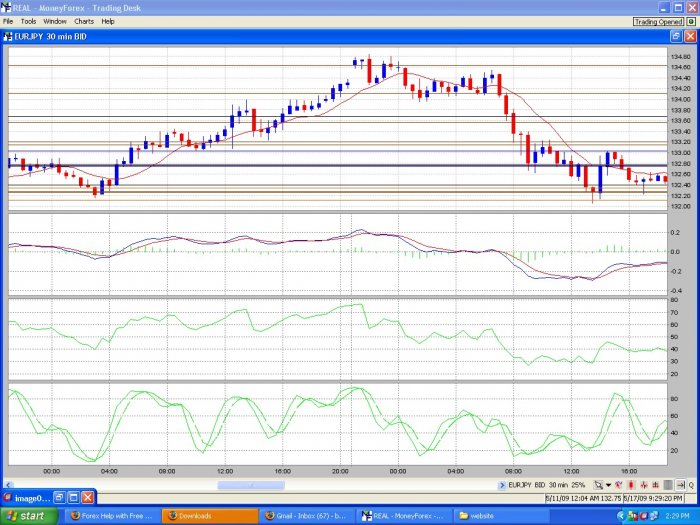This screenshot has width=700, height=525.
Task: Click the green status light beside Trading Opened
Action: pos(691,22)
